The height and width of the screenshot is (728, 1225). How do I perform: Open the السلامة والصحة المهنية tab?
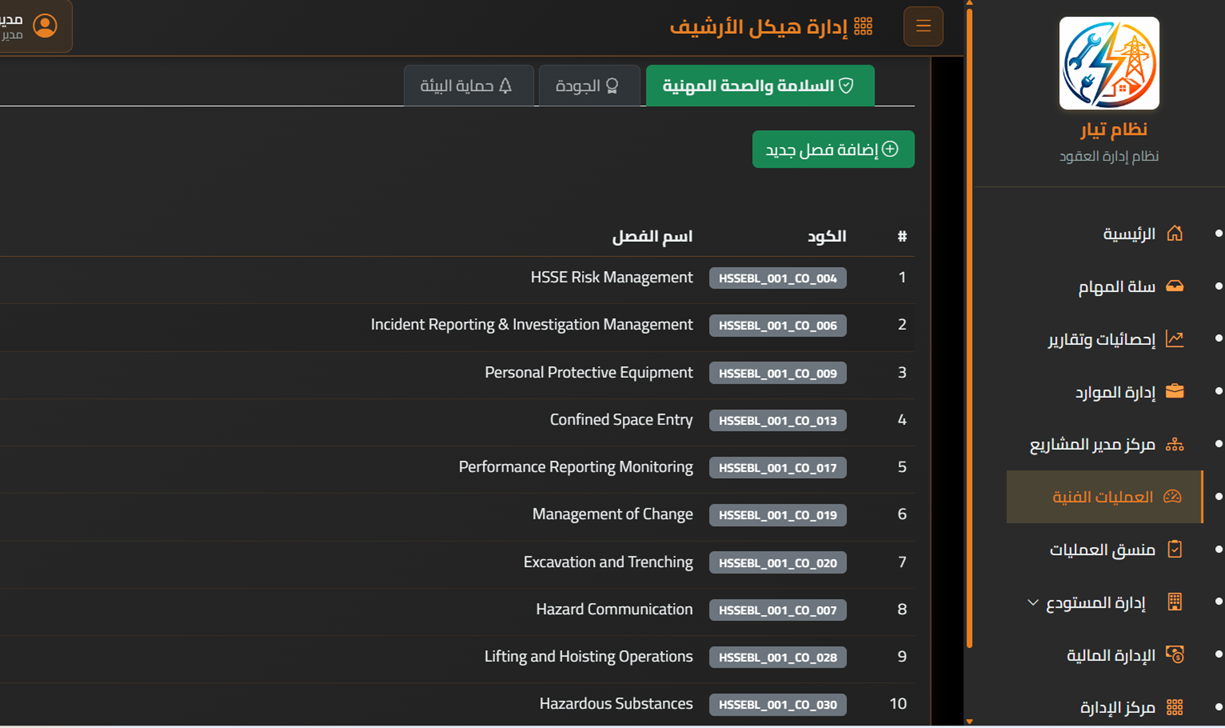pyautogui.click(x=760, y=86)
